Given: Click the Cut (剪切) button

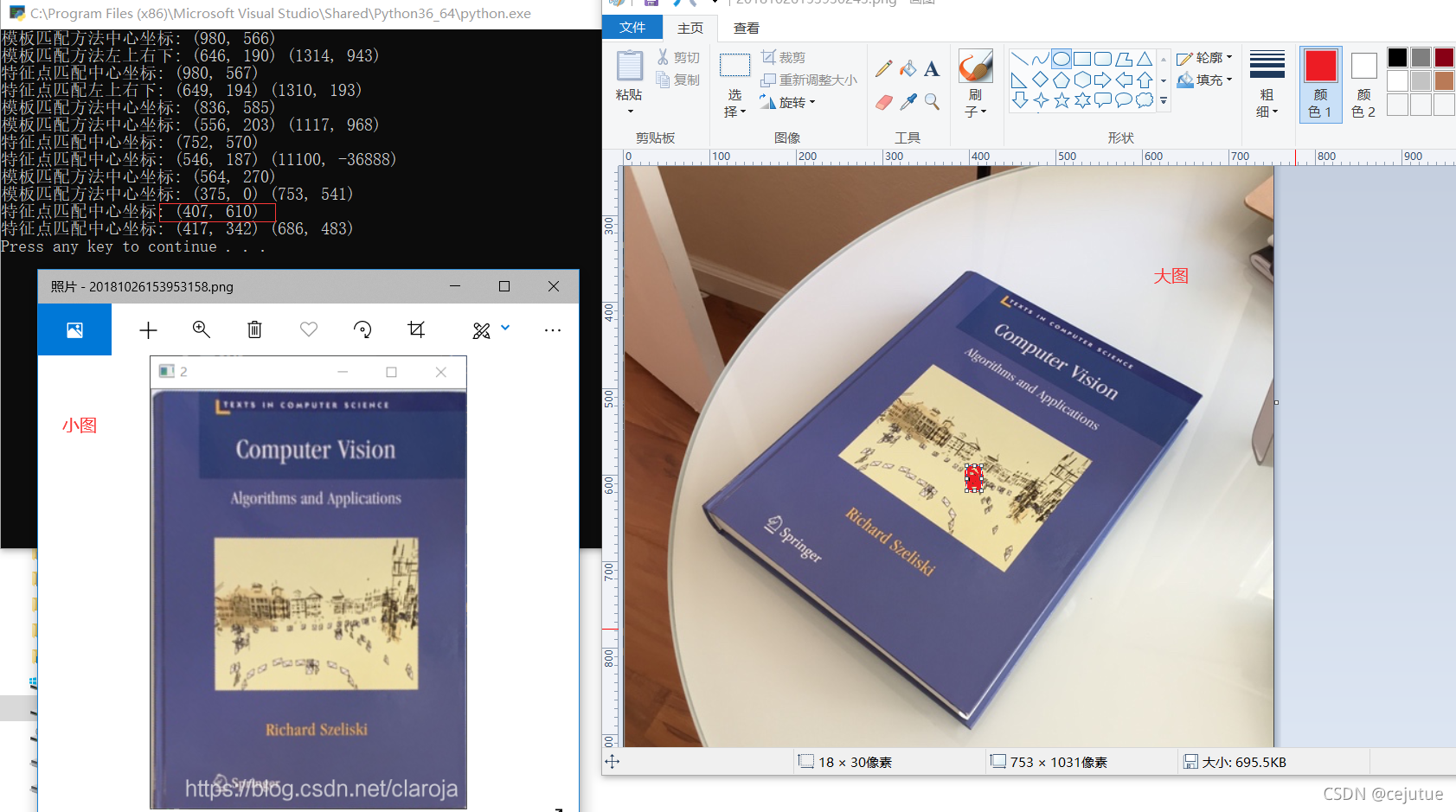Looking at the screenshot, I should [x=678, y=57].
